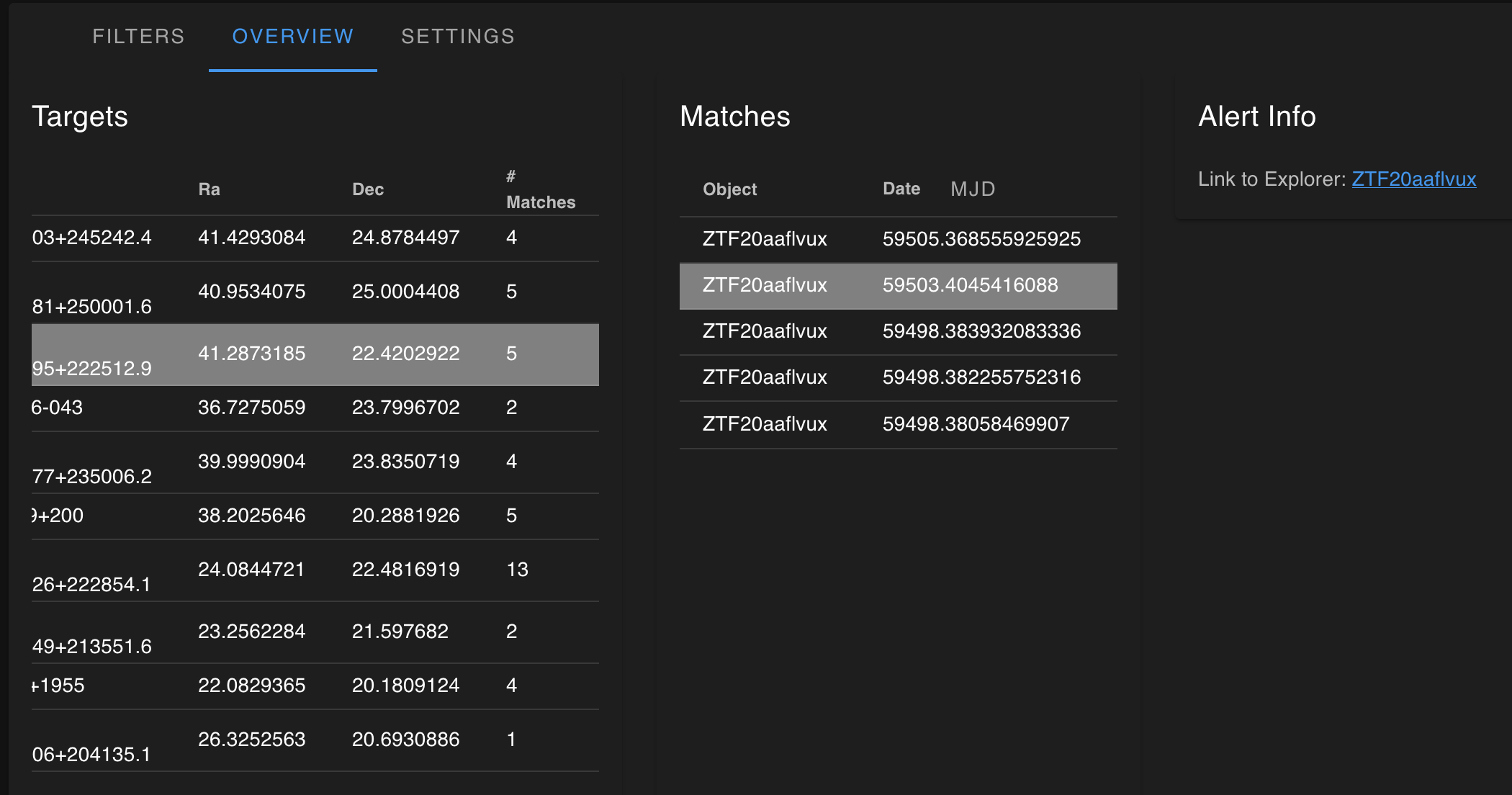Click the MJD date format label
The image size is (1512, 795).
point(973,189)
